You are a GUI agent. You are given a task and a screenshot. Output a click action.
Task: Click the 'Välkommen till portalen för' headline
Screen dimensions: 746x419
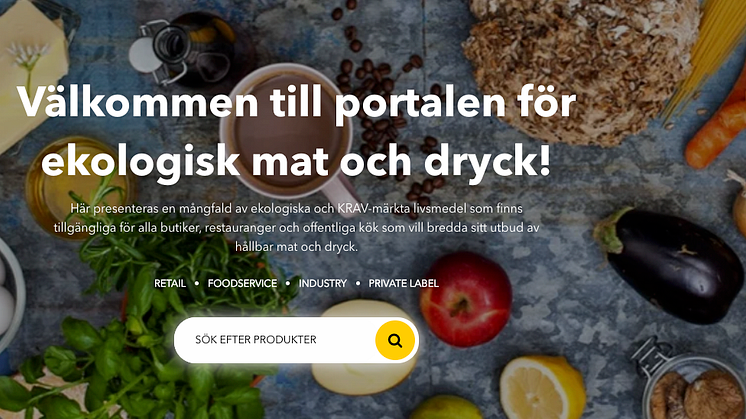coord(296,102)
